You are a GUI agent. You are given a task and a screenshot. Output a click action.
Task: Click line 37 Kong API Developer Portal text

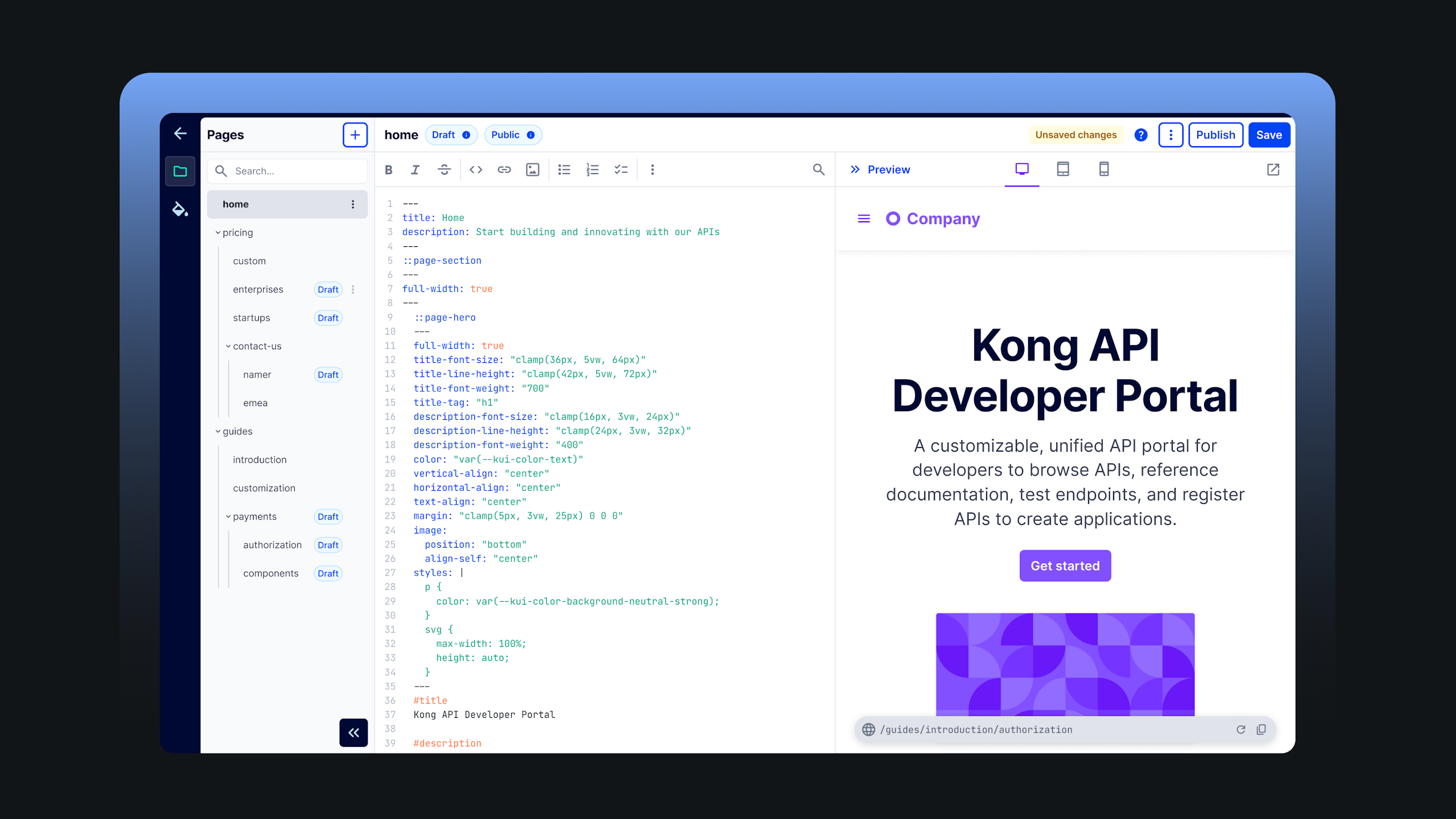pyautogui.click(x=484, y=715)
